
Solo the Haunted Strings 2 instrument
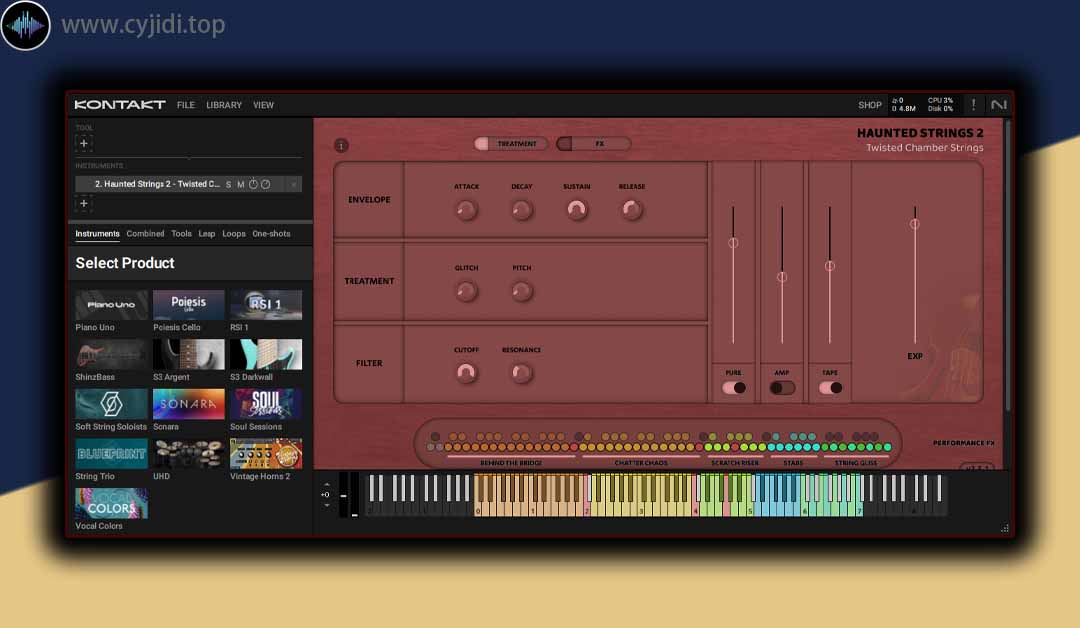click(x=229, y=185)
